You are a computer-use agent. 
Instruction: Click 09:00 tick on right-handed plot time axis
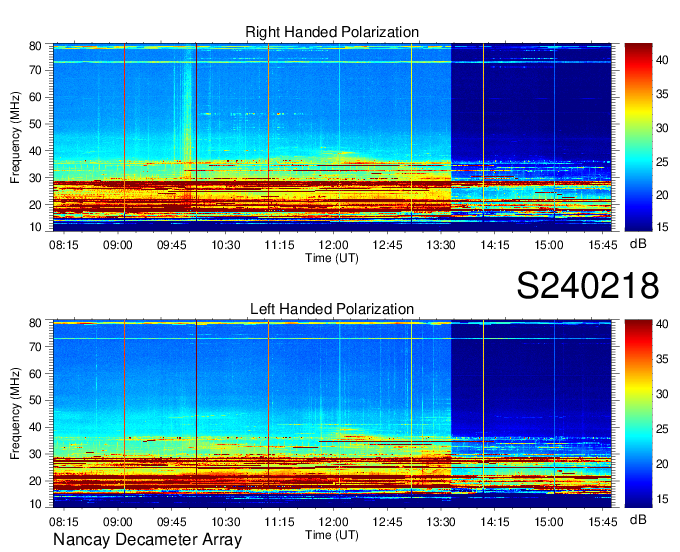coord(118,245)
